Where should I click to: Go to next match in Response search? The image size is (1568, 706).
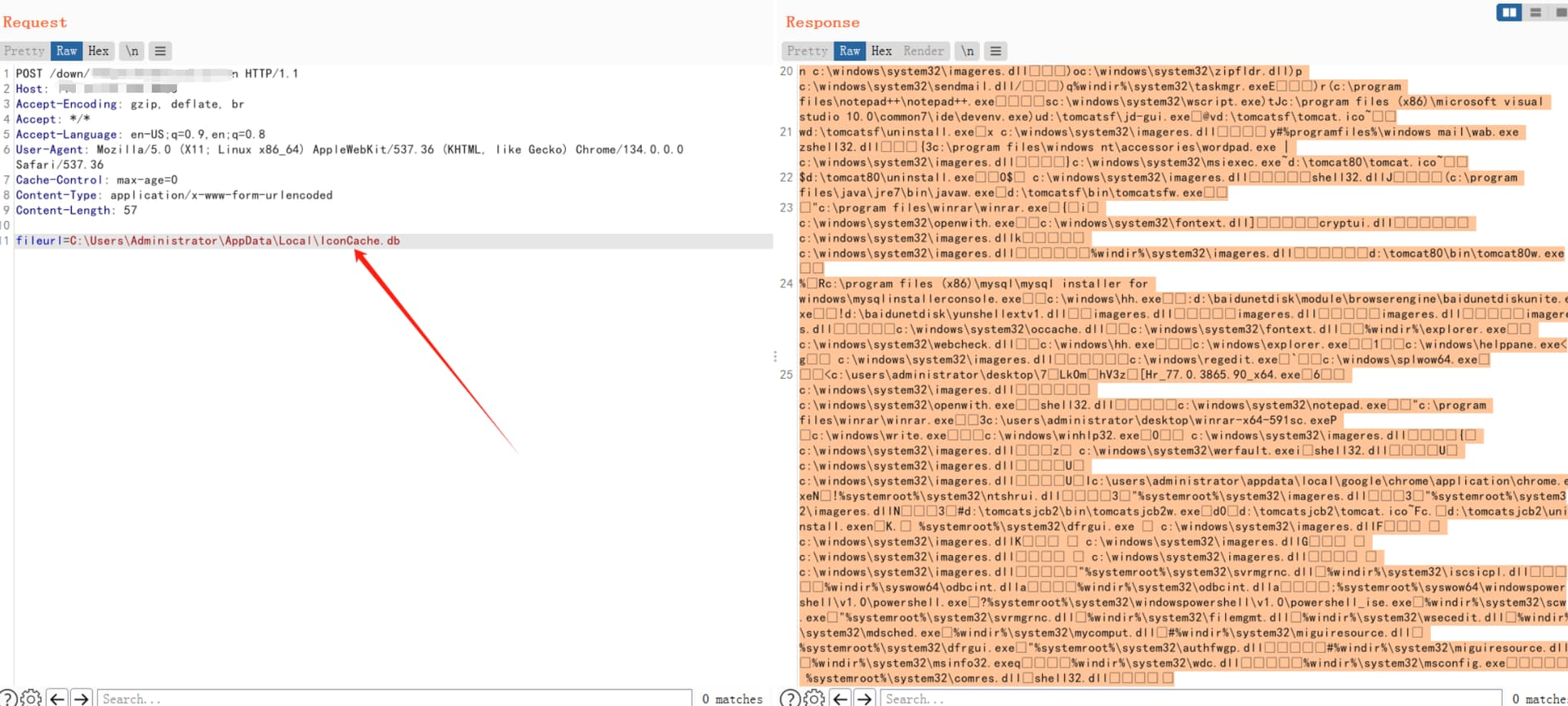865,698
